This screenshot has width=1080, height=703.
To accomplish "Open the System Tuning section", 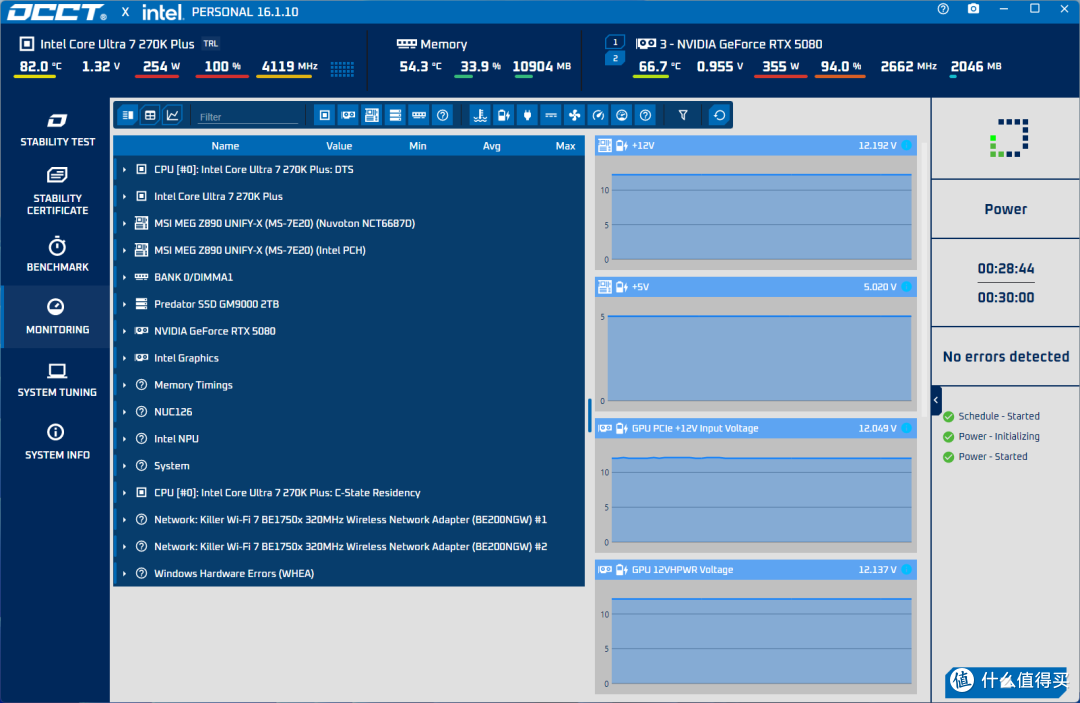I will [57, 380].
